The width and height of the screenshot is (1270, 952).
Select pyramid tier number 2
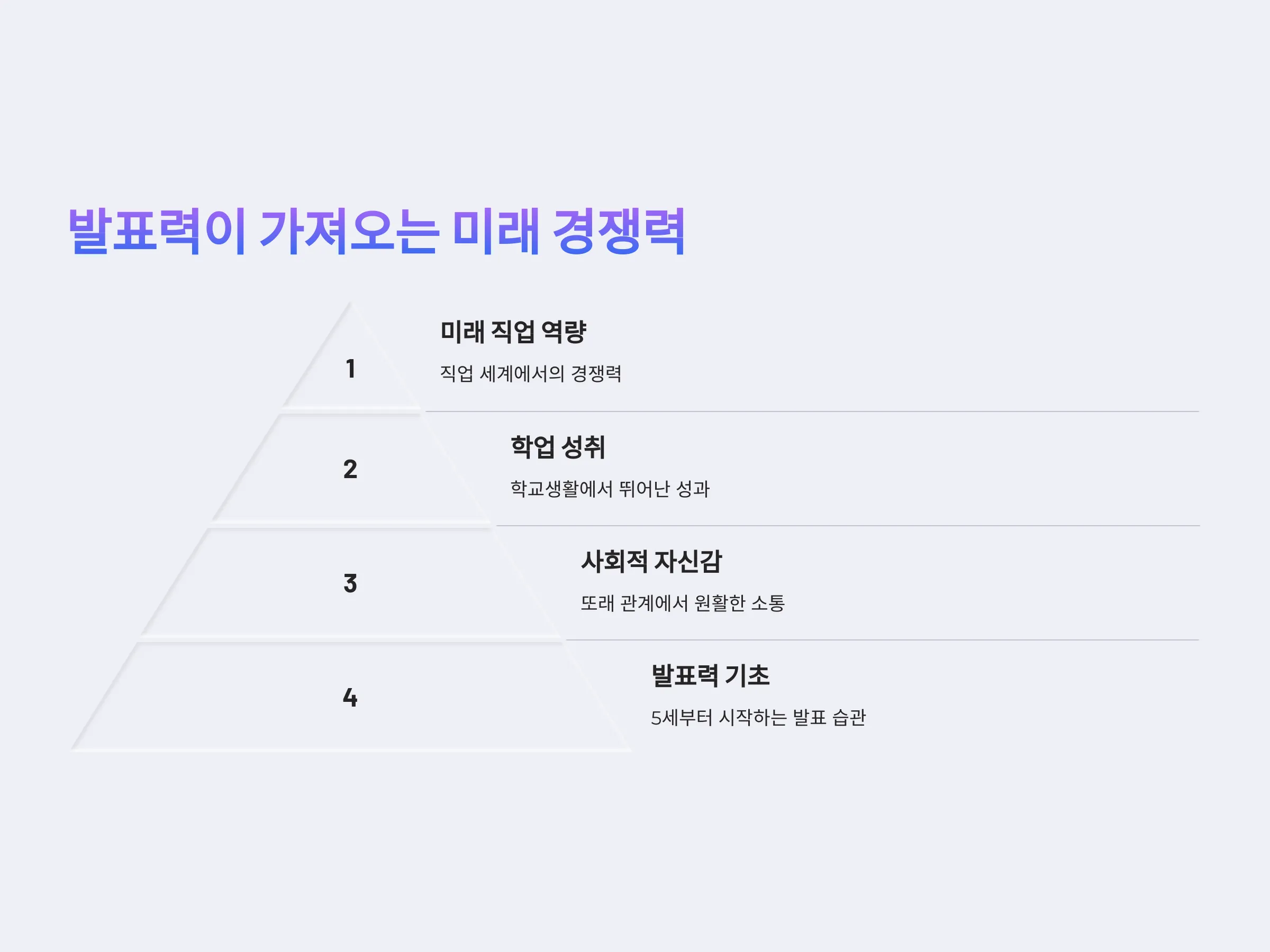click(350, 469)
